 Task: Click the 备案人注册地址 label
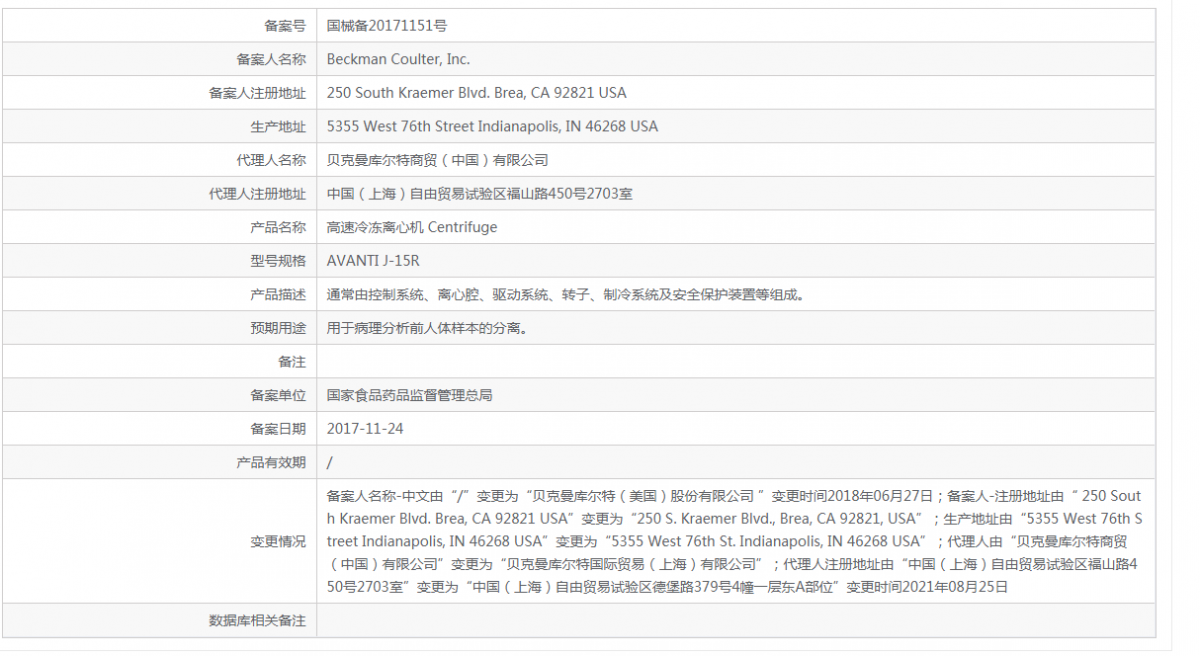257,93
